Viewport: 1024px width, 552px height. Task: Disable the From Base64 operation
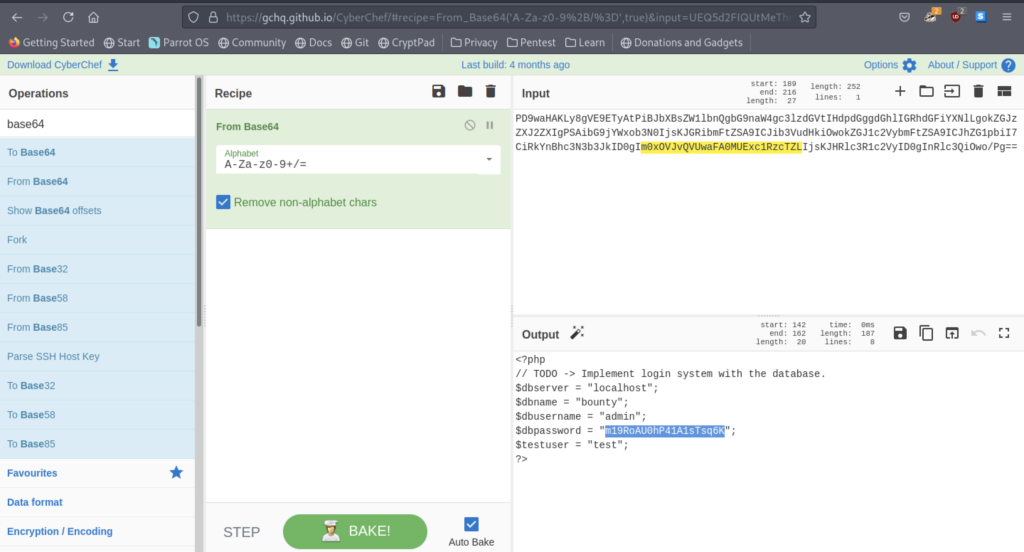click(470, 126)
